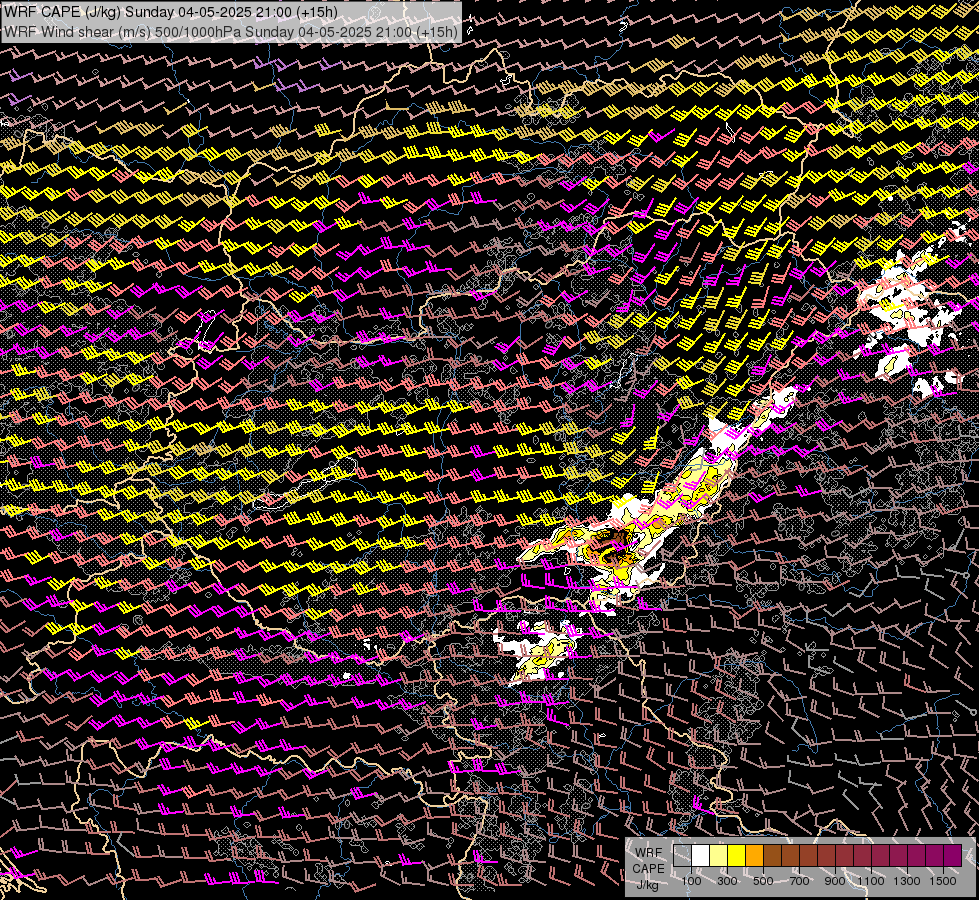The image size is (979, 900).
Task: Click the legend value 900
Action: coord(835,881)
